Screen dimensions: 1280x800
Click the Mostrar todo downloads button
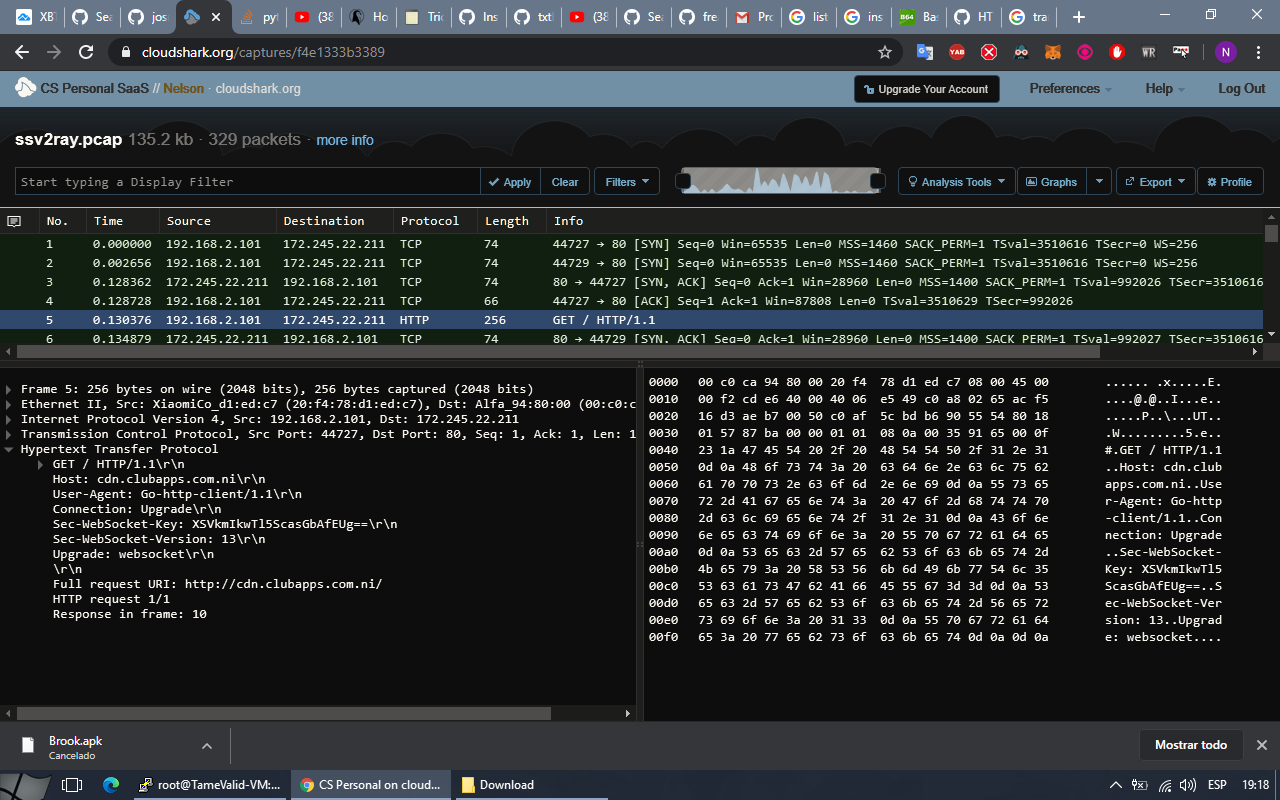click(1191, 745)
